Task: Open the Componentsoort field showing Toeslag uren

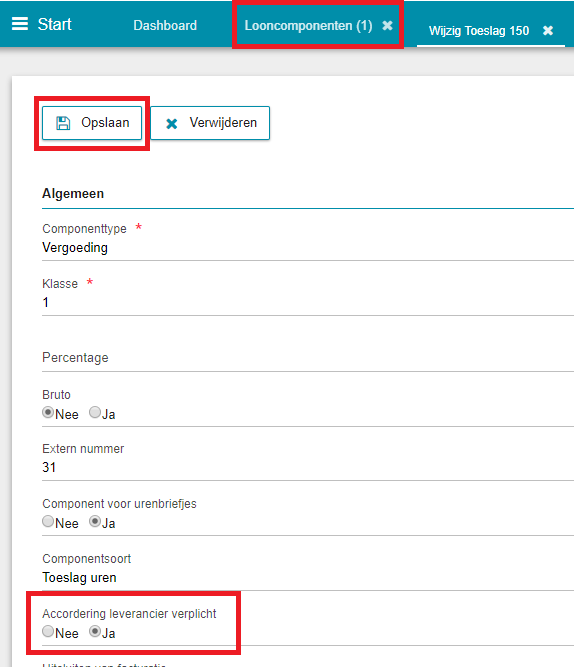Action: tap(308, 578)
